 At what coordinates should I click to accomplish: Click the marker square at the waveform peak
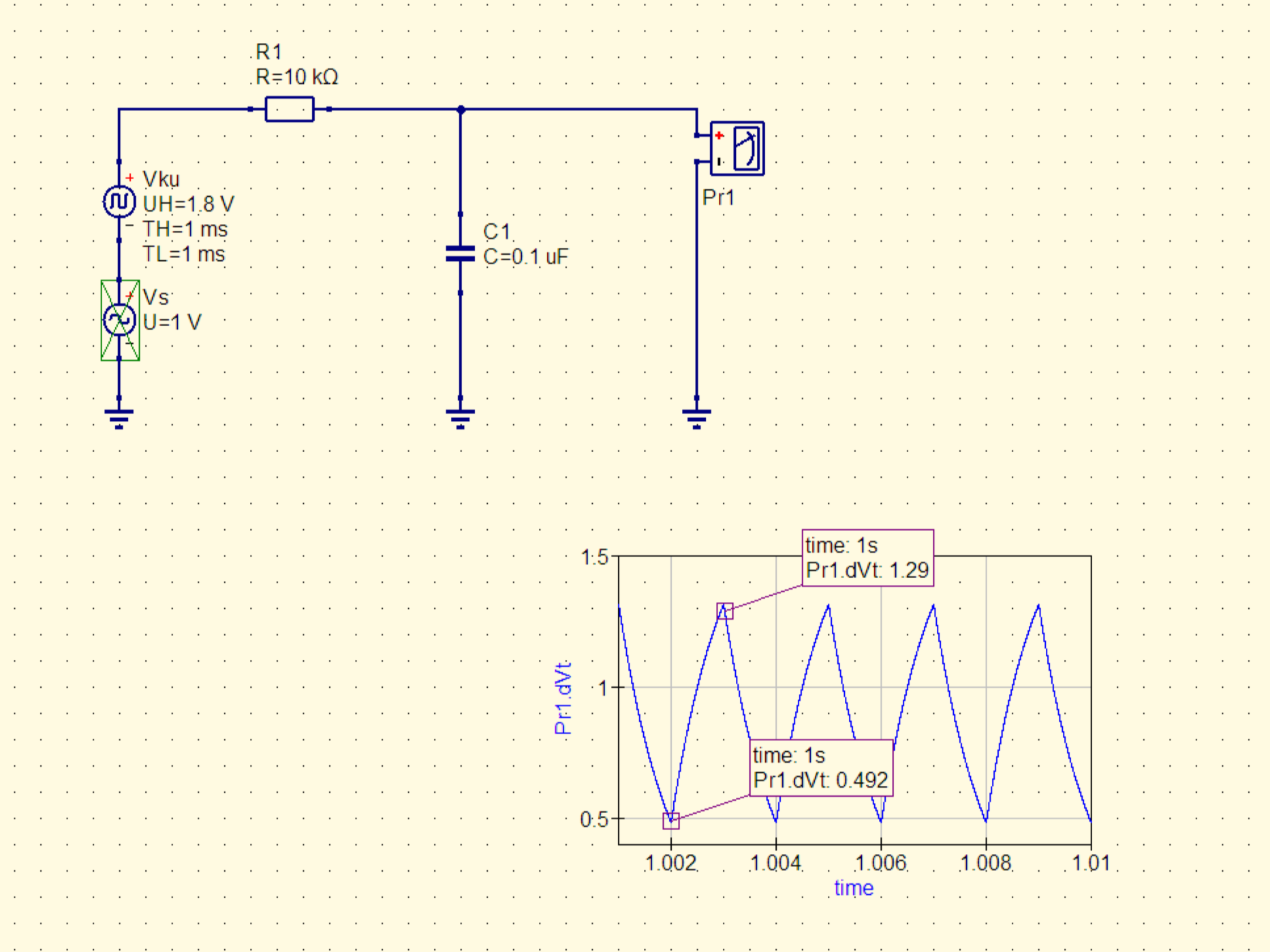725,611
